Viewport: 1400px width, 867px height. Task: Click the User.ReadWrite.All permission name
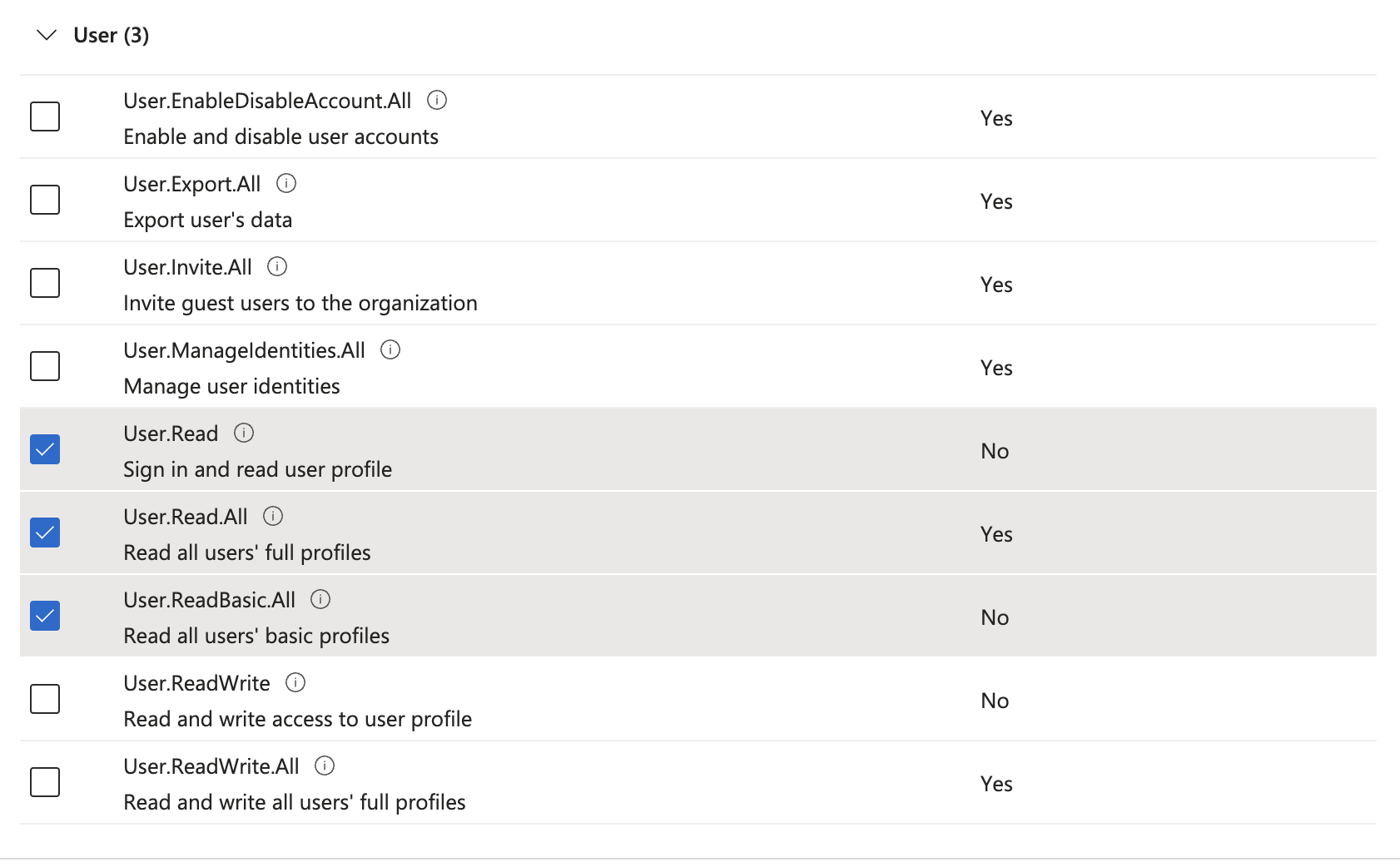pos(211,766)
